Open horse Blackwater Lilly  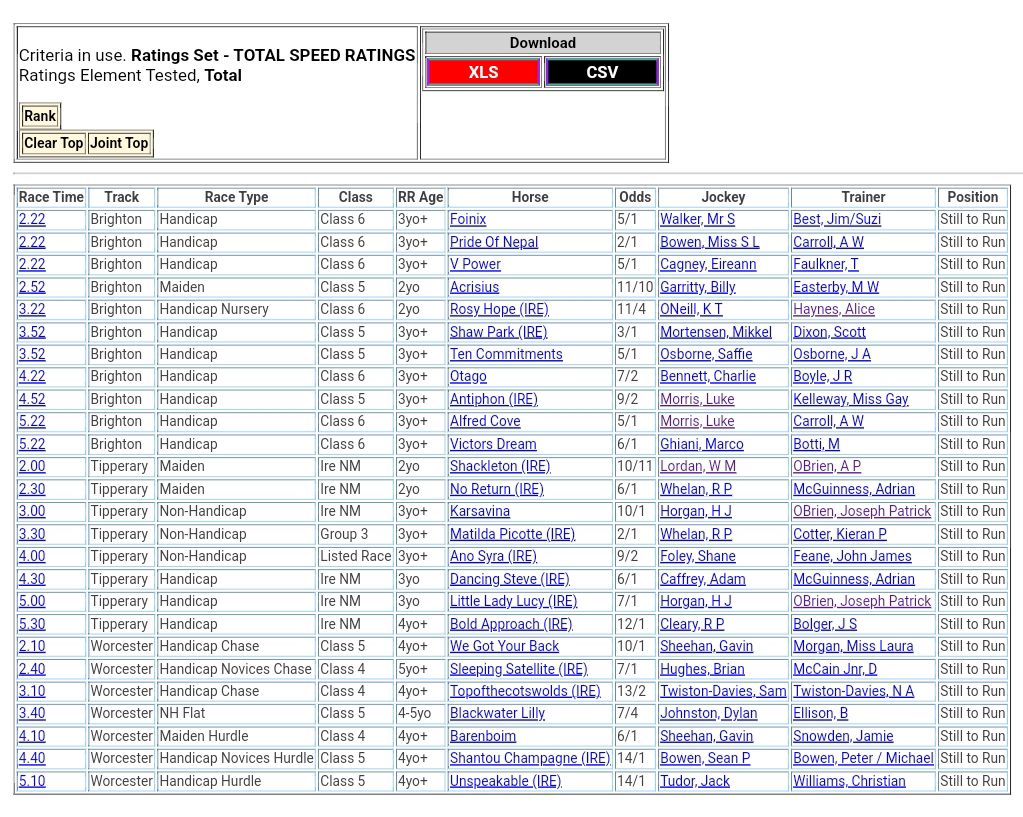click(497, 713)
